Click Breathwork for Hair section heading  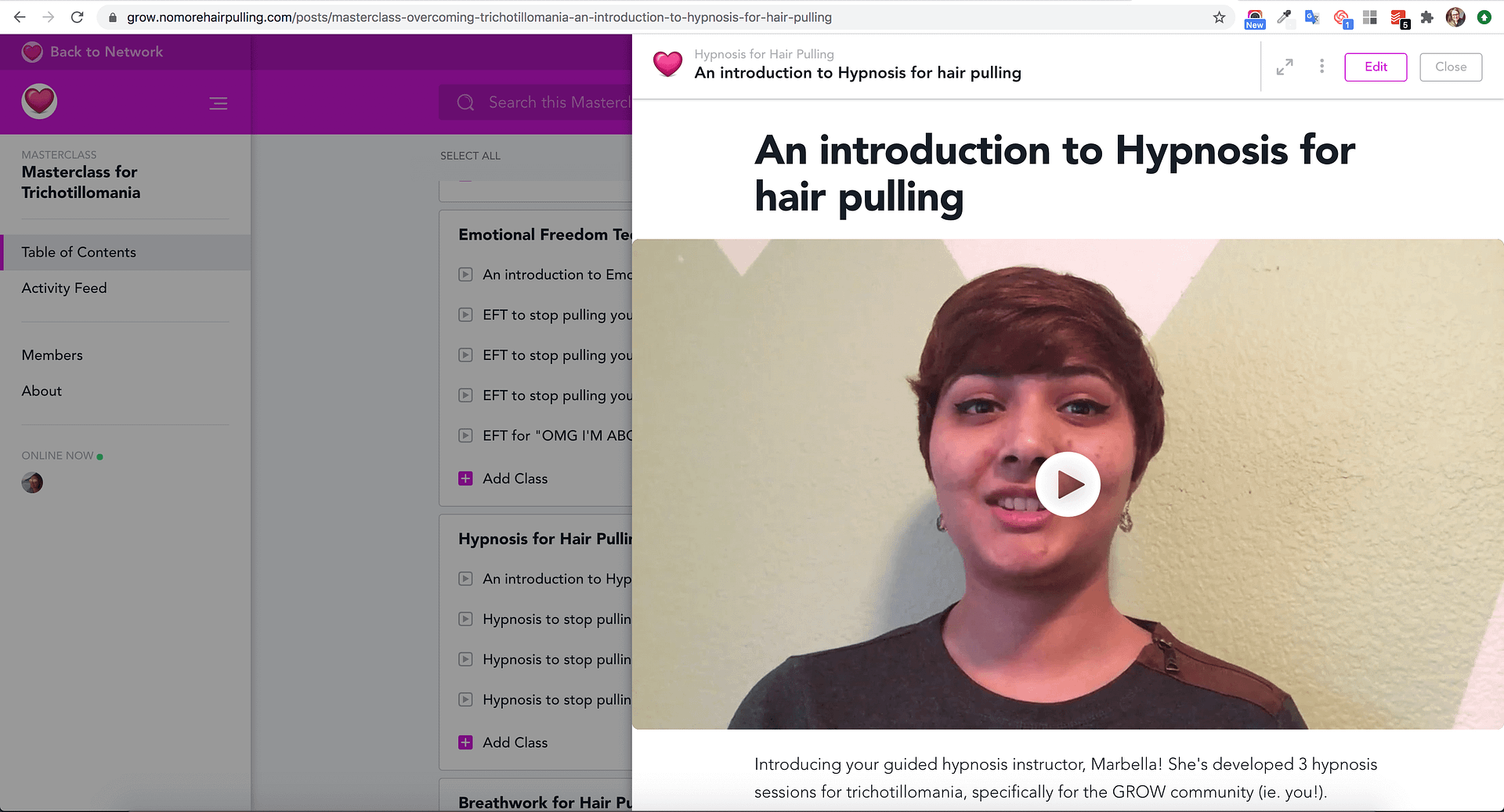545,803
